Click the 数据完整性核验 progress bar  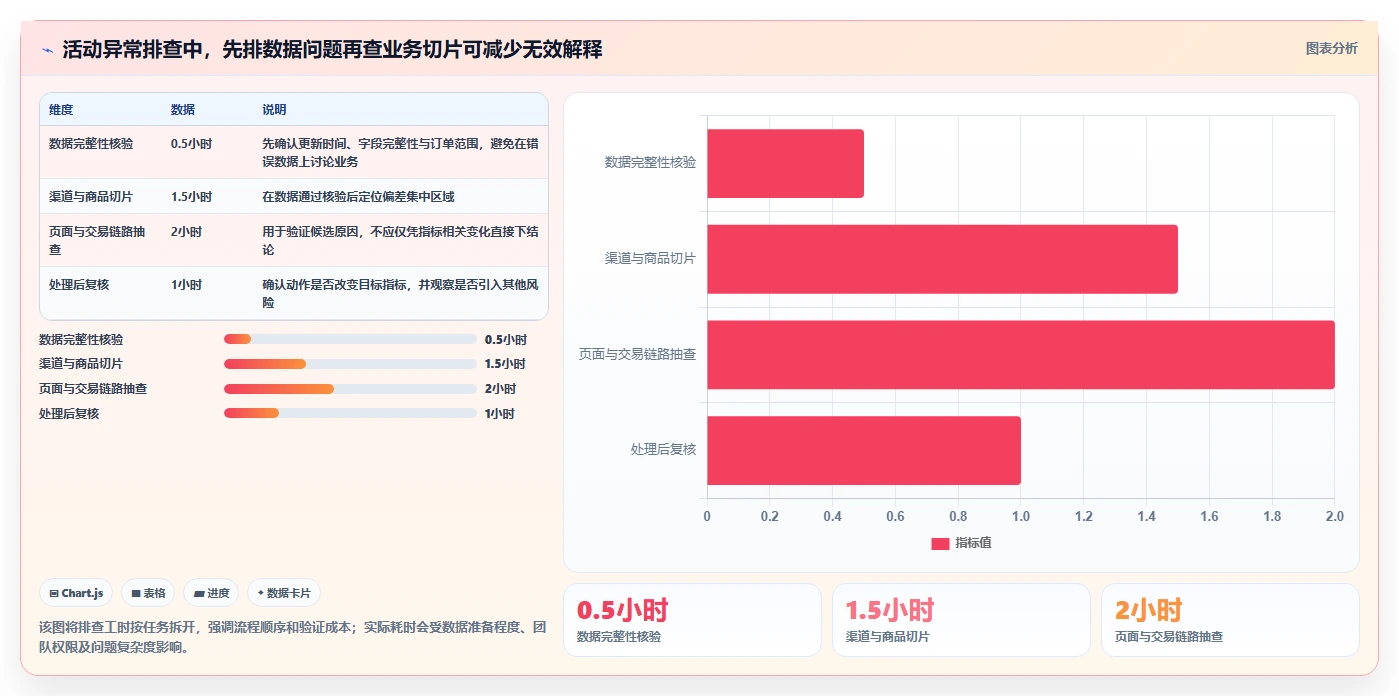350,340
